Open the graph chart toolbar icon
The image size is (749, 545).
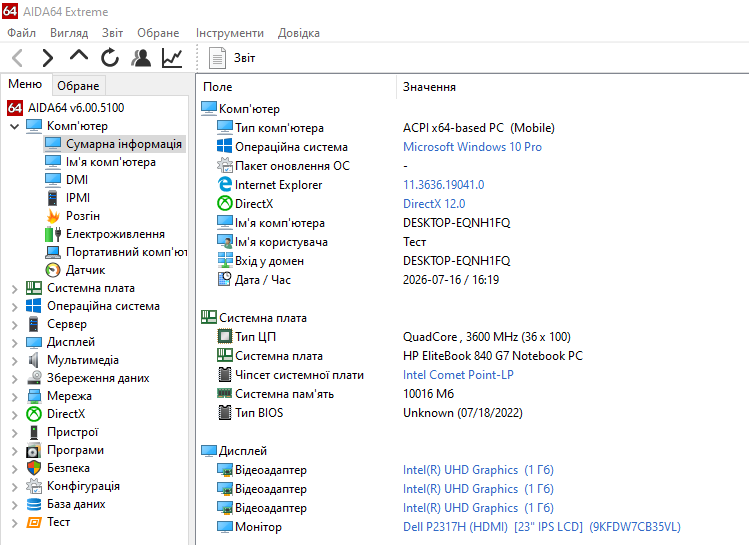point(172,58)
